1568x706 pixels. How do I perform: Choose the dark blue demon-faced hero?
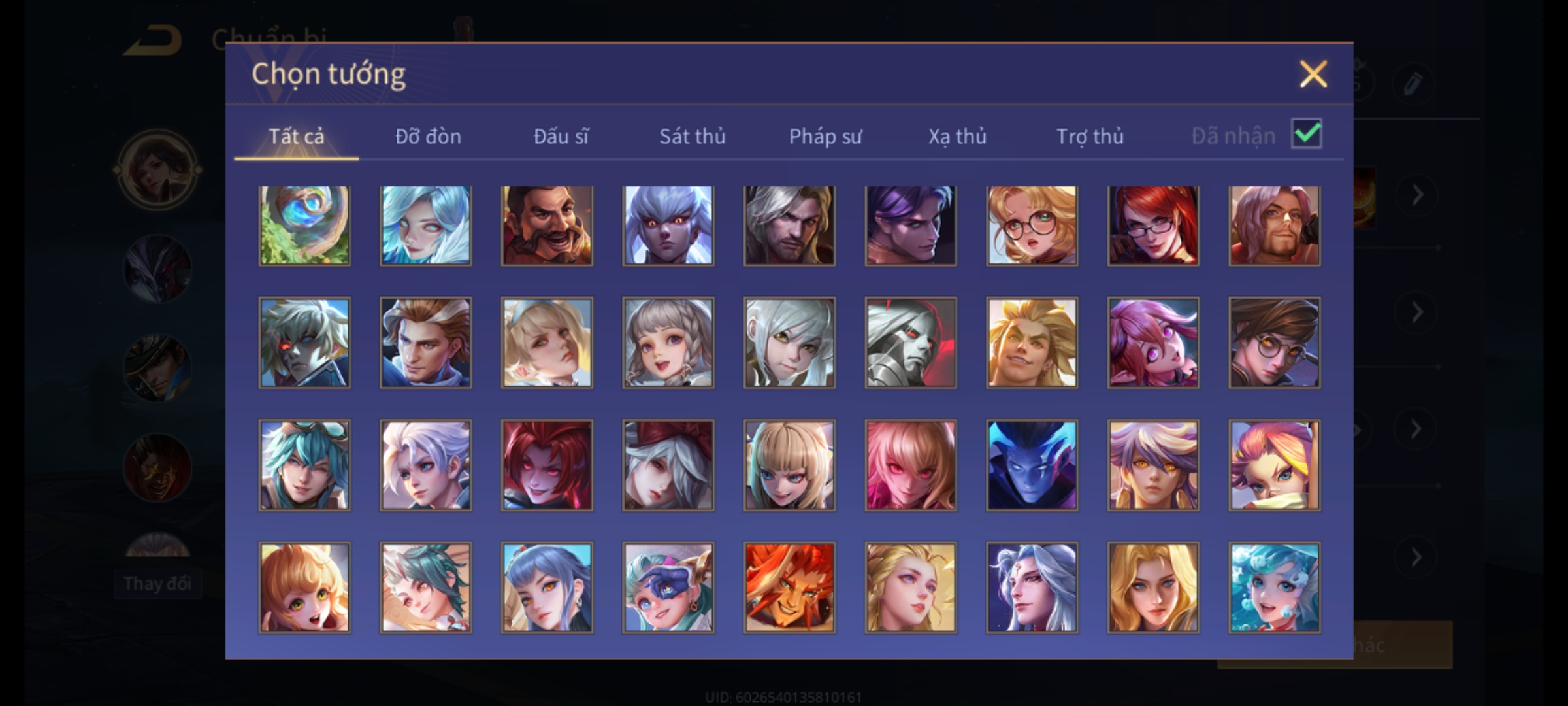1032,465
